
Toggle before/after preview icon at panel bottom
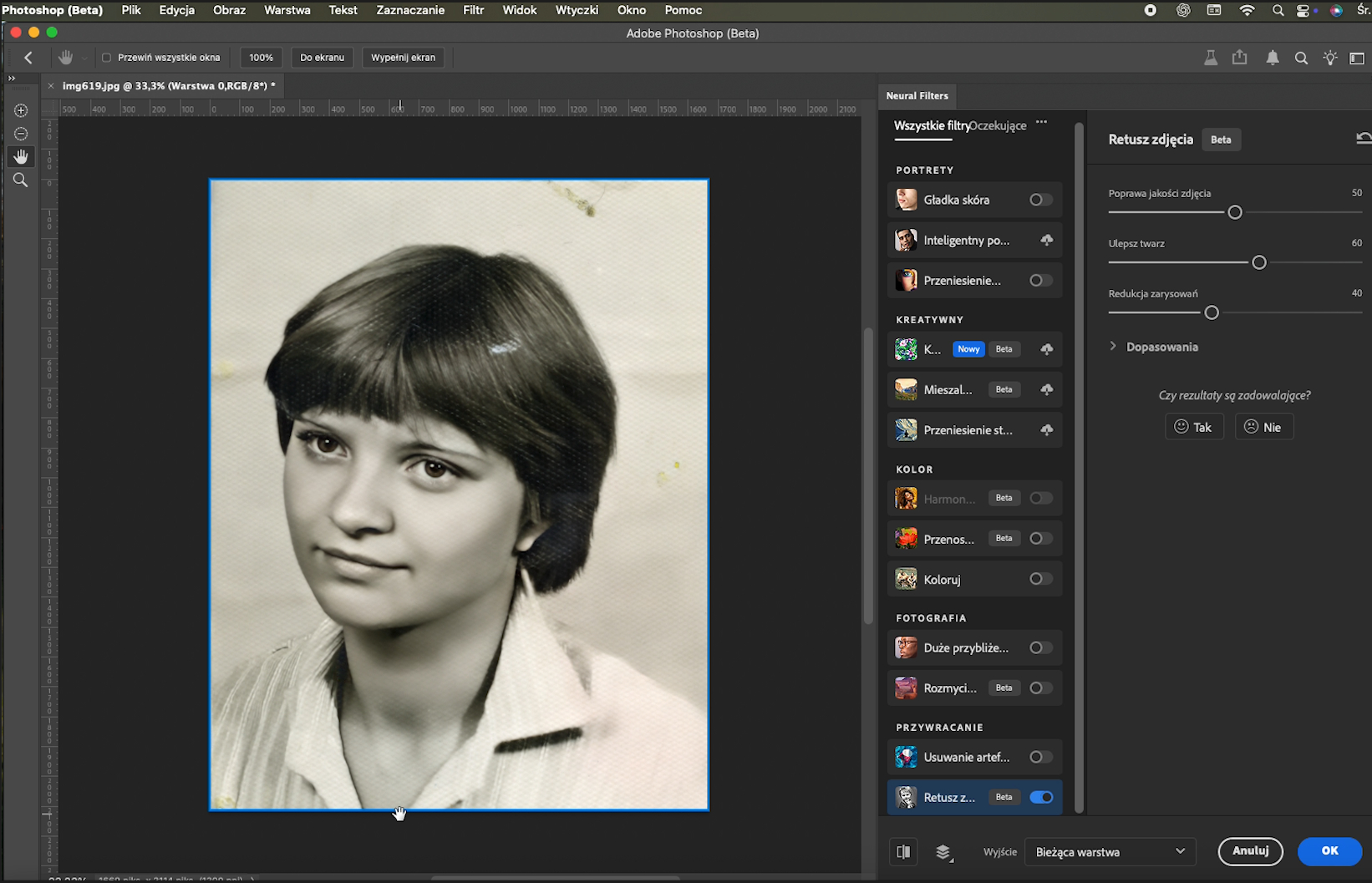pyautogui.click(x=903, y=851)
